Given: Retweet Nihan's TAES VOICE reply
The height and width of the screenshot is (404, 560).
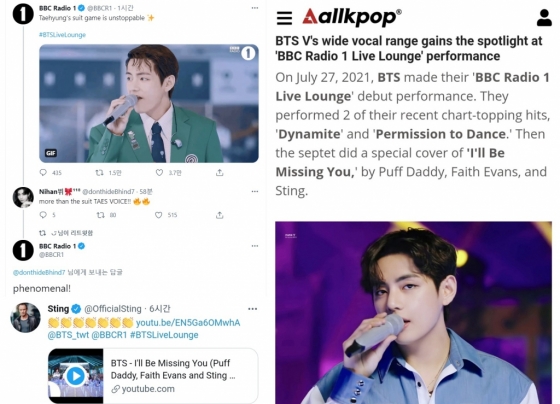Looking at the screenshot, I should [100, 215].
